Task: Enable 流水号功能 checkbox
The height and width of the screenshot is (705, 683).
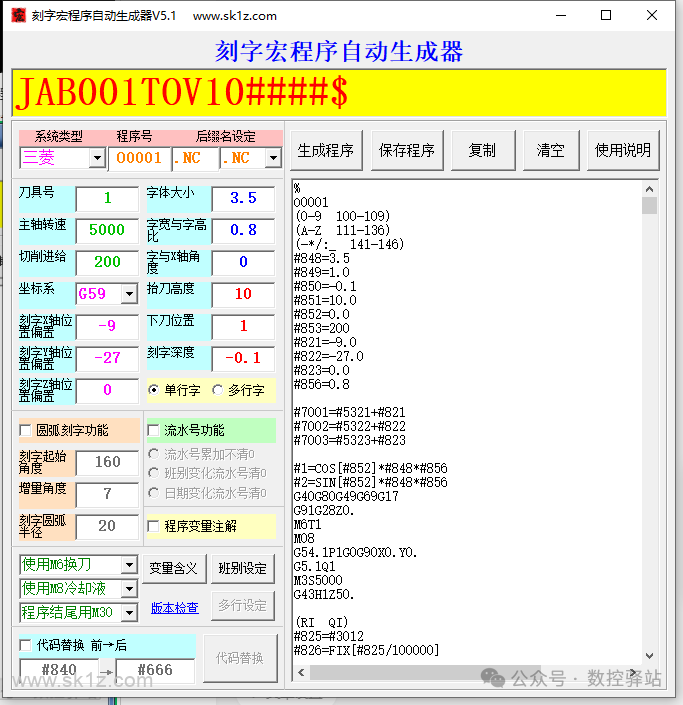Action: 154,430
